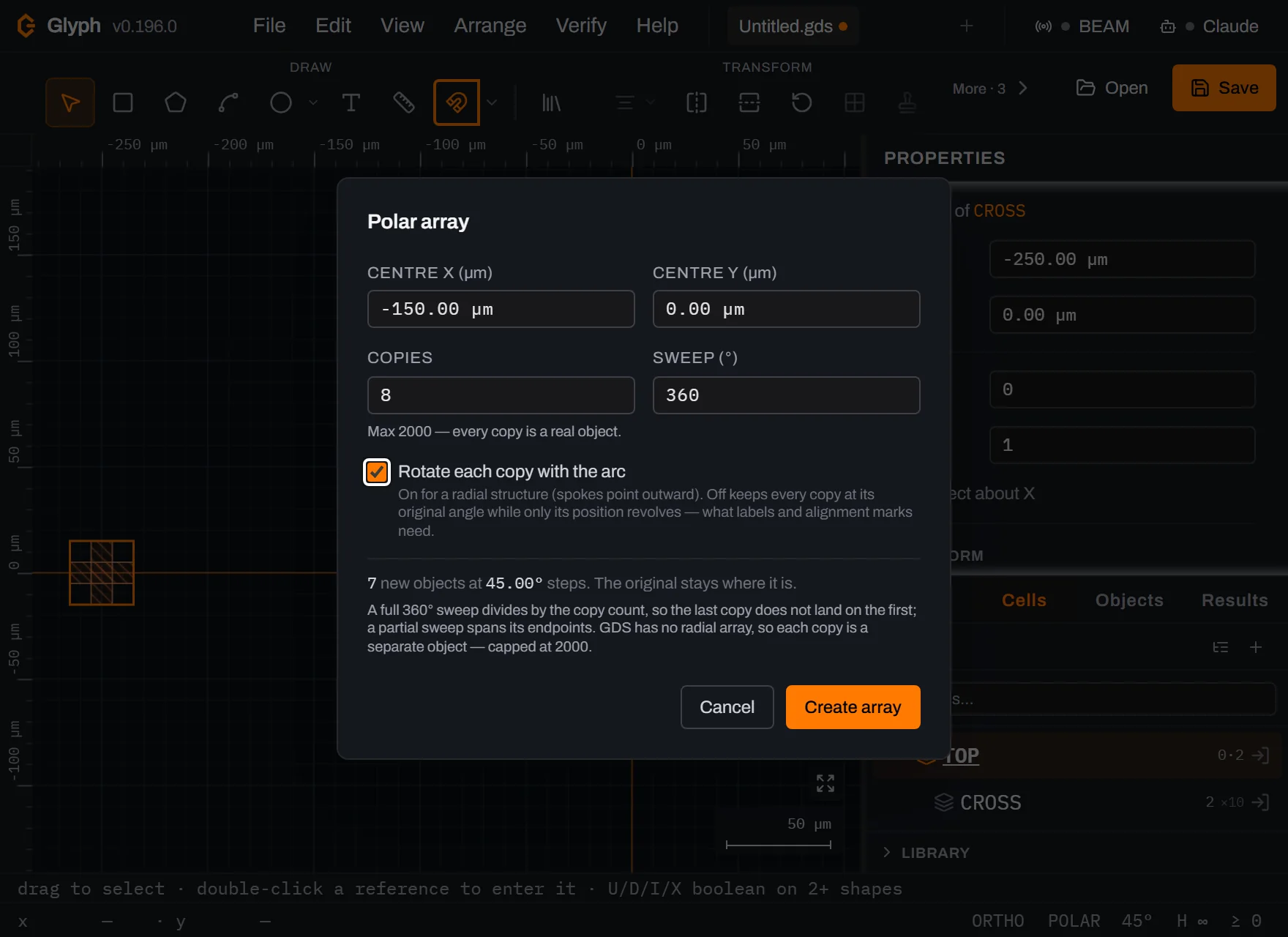This screenshot has height=937, width=1288.
Task: Click the stamp transform icon
Action: coord(907,102)
